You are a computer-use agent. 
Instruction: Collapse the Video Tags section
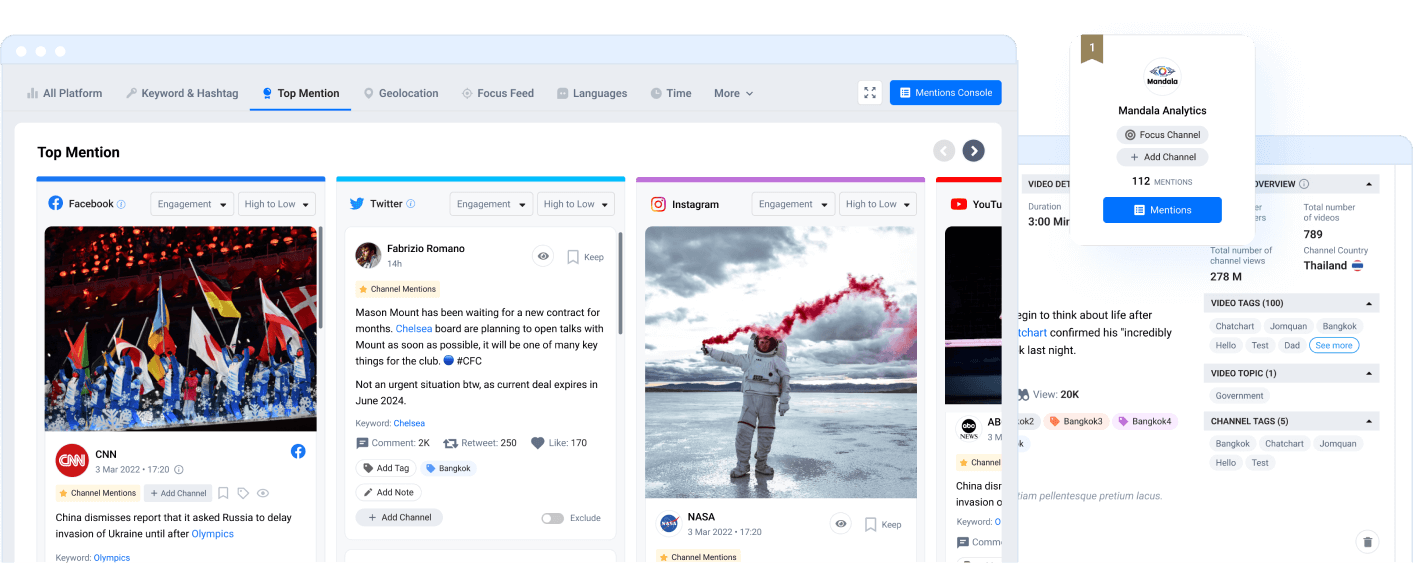point(1368,303)
